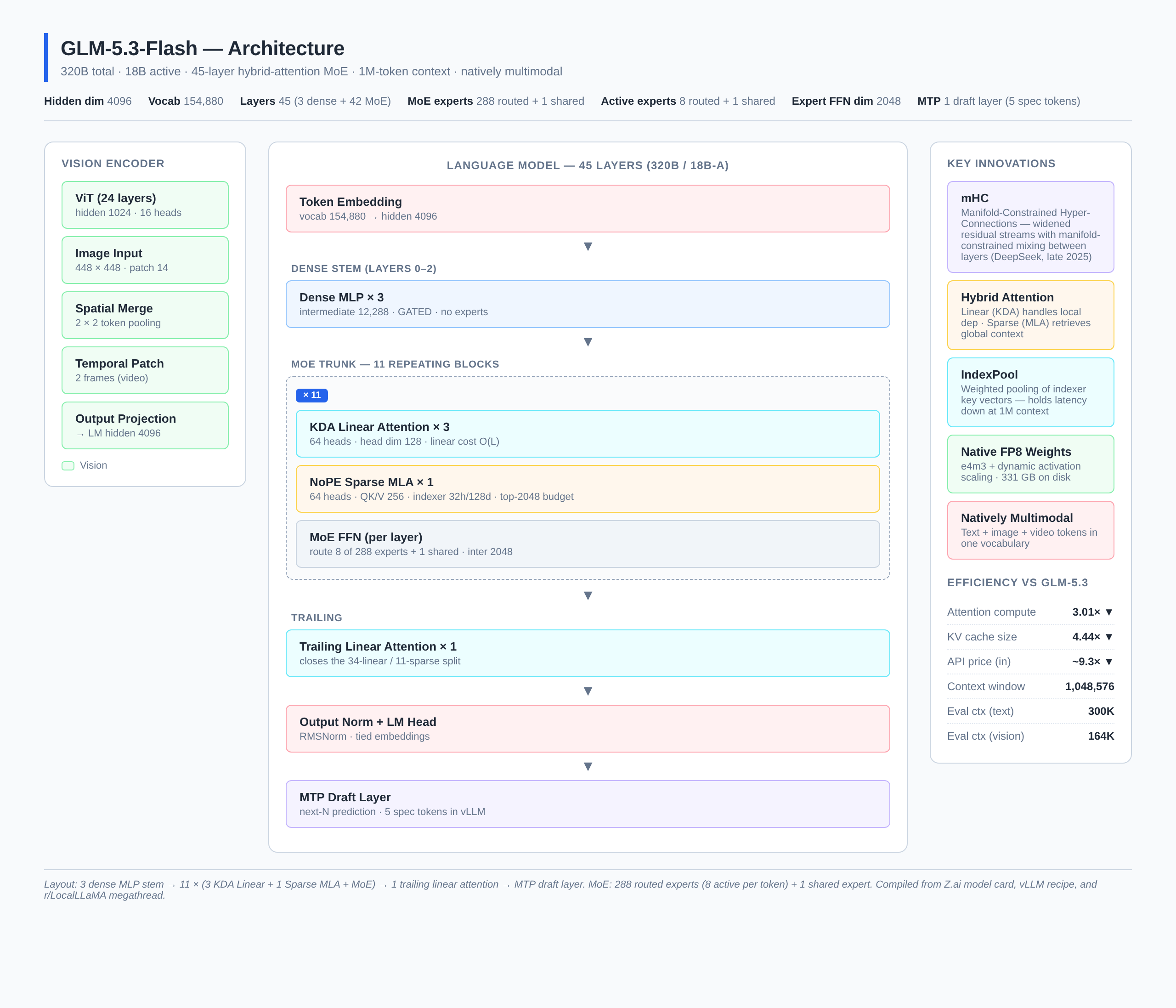Click the arrow below Output Norm block

588,766
